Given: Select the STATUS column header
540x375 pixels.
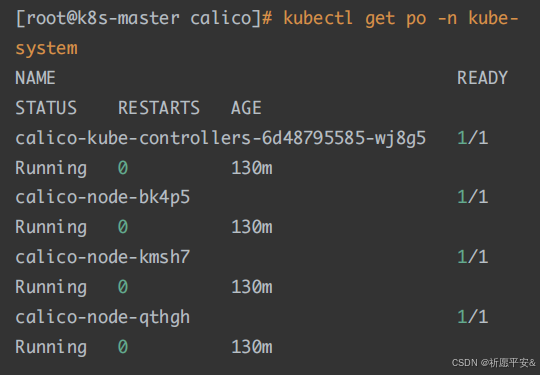Looking at the screenshot, I should (46, 108).
